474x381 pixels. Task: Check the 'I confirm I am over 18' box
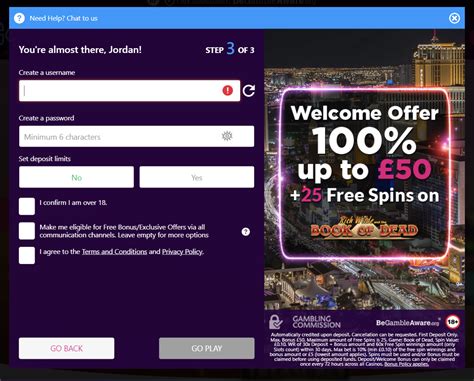27,206
